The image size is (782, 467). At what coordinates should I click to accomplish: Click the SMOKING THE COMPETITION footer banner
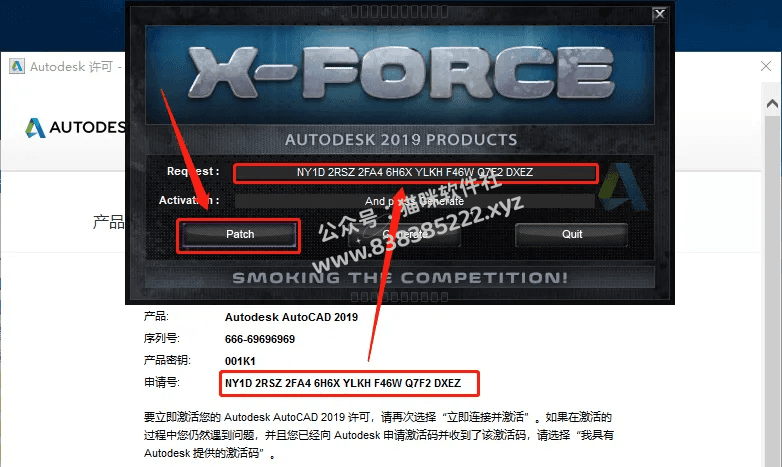400,277
